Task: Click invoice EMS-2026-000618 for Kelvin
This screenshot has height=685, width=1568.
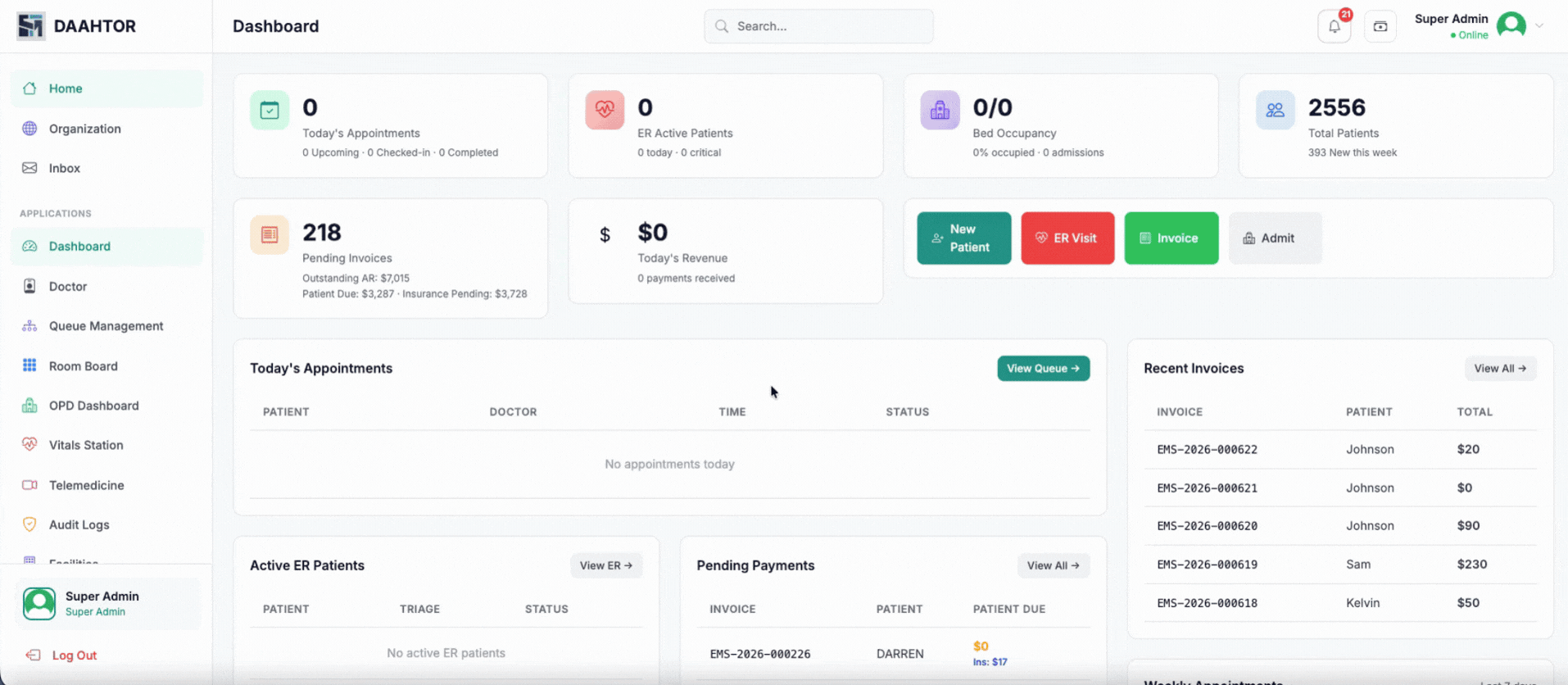Action: pos(1207,603)
